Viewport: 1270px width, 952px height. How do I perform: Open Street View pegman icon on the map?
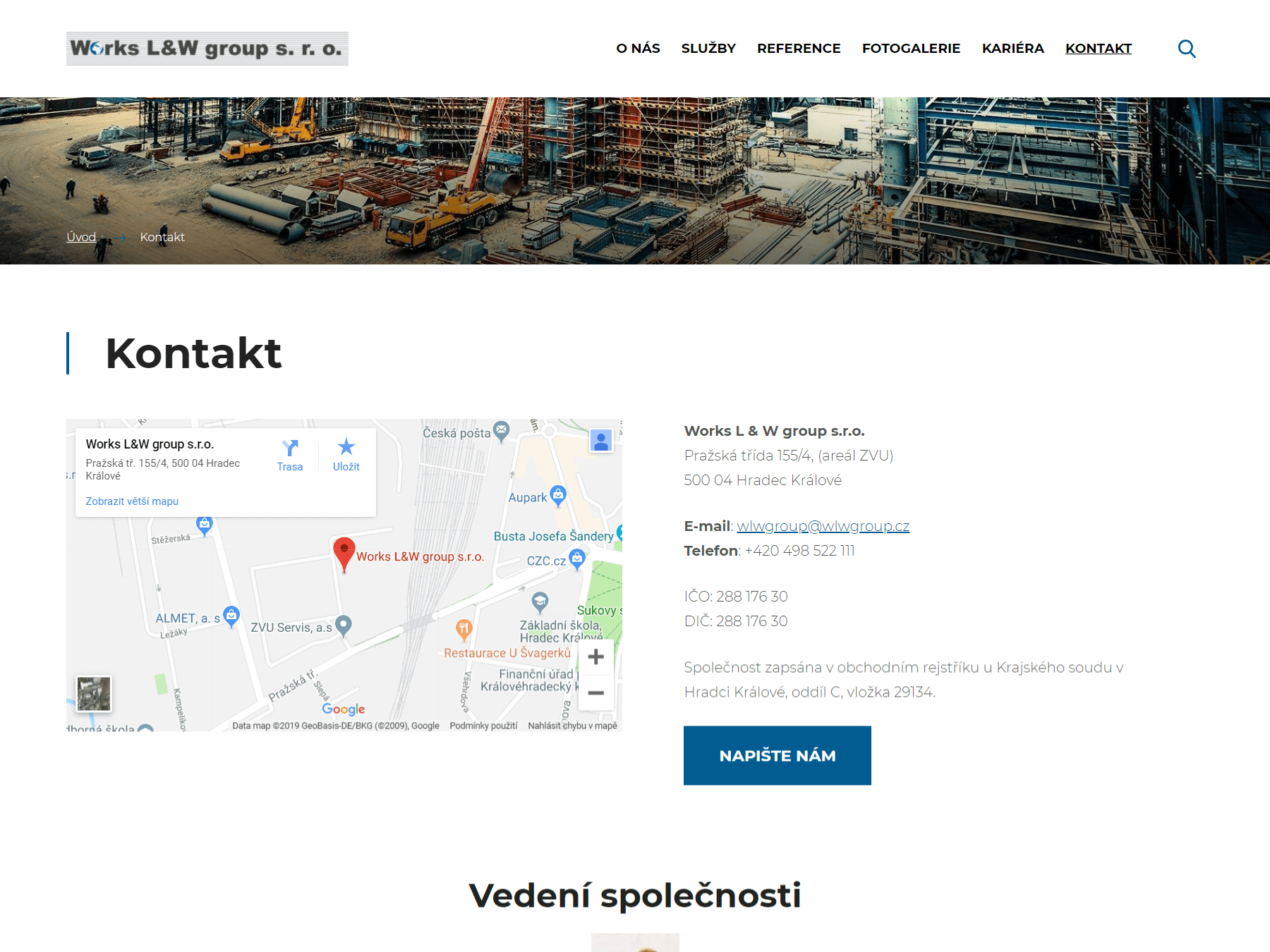(x=601, y=441)
